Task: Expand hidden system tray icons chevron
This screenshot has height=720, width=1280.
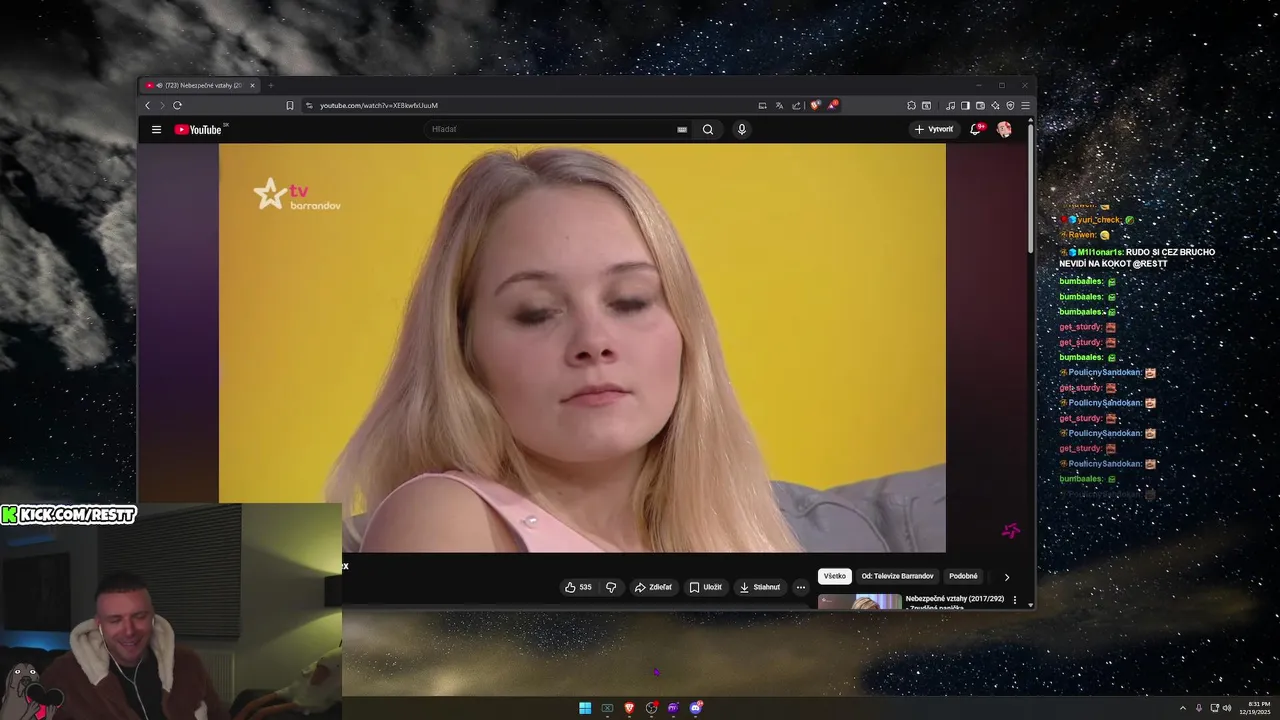Action: tap(1183, 708)
